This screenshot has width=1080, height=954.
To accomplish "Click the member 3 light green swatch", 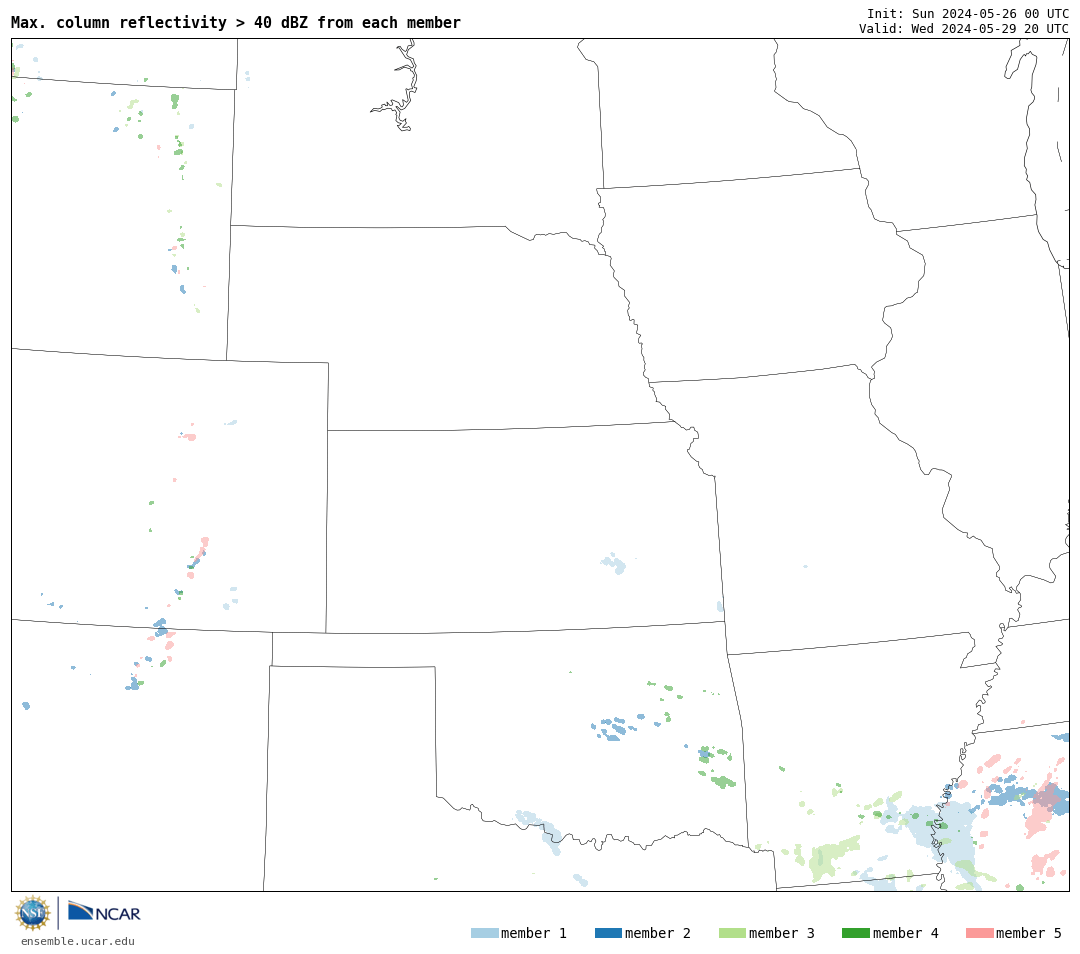I will pos(732,933).
